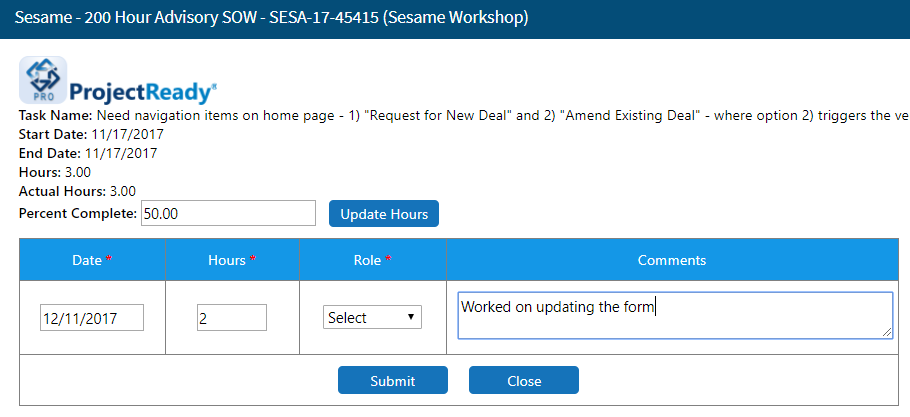Click the Task Name label text
The image size is (910, 417).
coord(56,115)
